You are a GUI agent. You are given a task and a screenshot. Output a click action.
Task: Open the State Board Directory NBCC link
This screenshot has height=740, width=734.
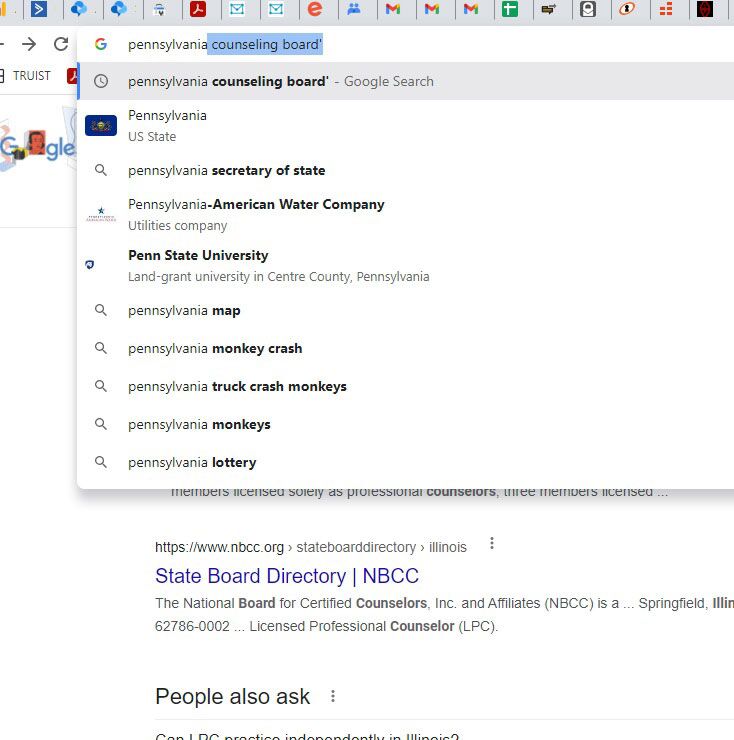tap(287, 576)
